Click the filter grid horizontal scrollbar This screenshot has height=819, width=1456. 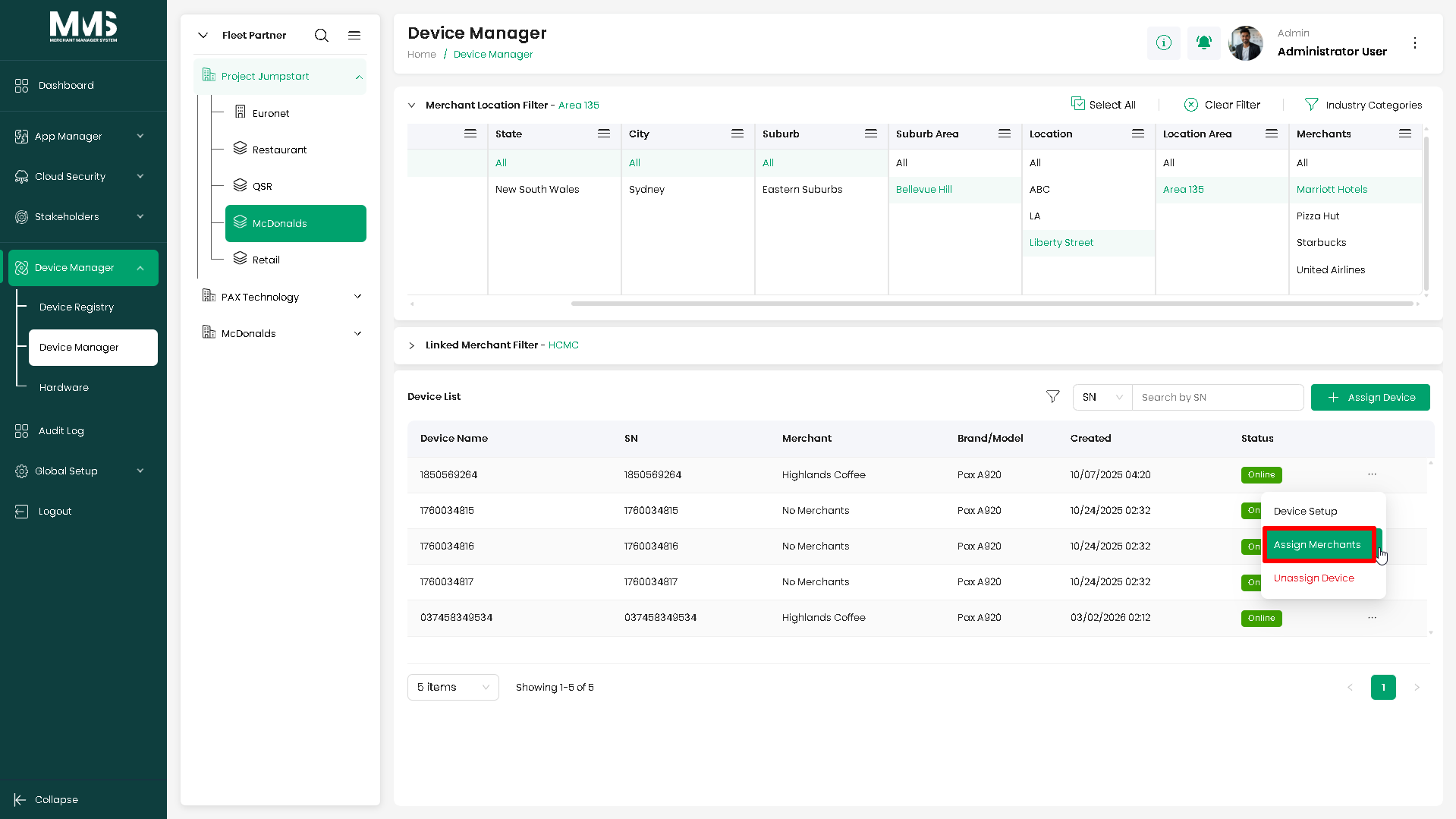coord(992,304)
